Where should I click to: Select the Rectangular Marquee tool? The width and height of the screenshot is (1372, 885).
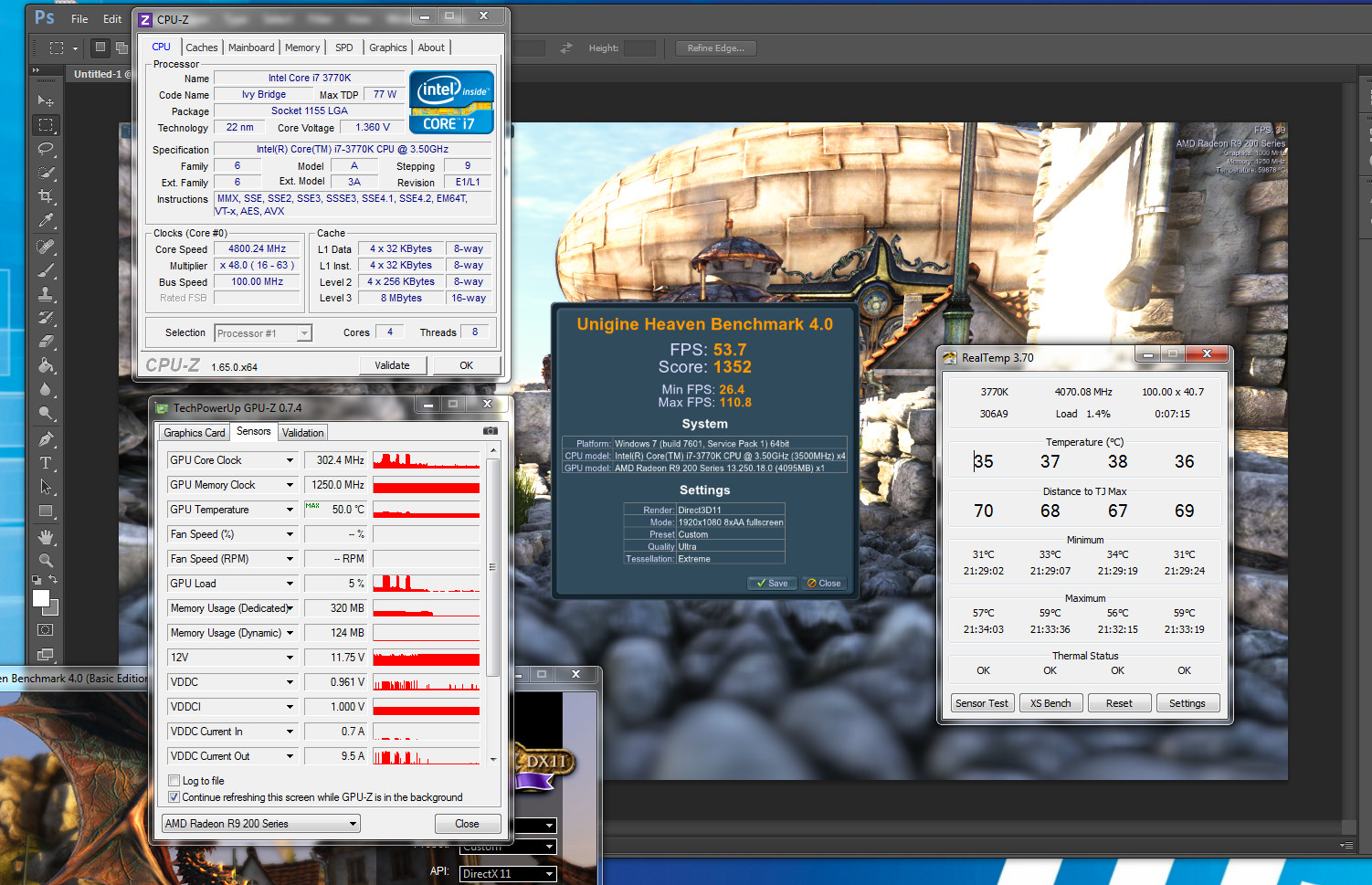point(46,124)
